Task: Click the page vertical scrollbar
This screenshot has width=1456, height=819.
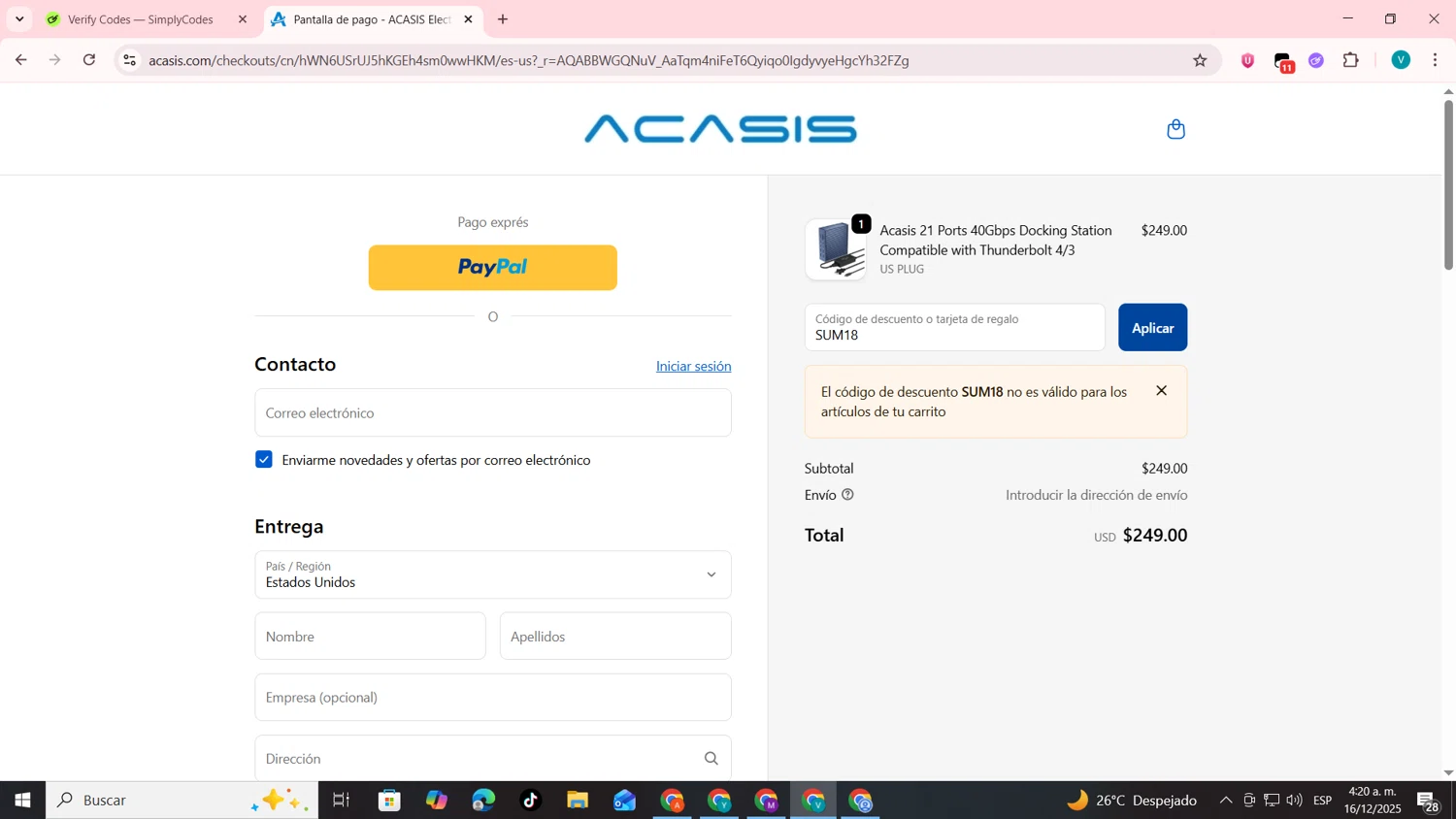Action: point(1448,184)
